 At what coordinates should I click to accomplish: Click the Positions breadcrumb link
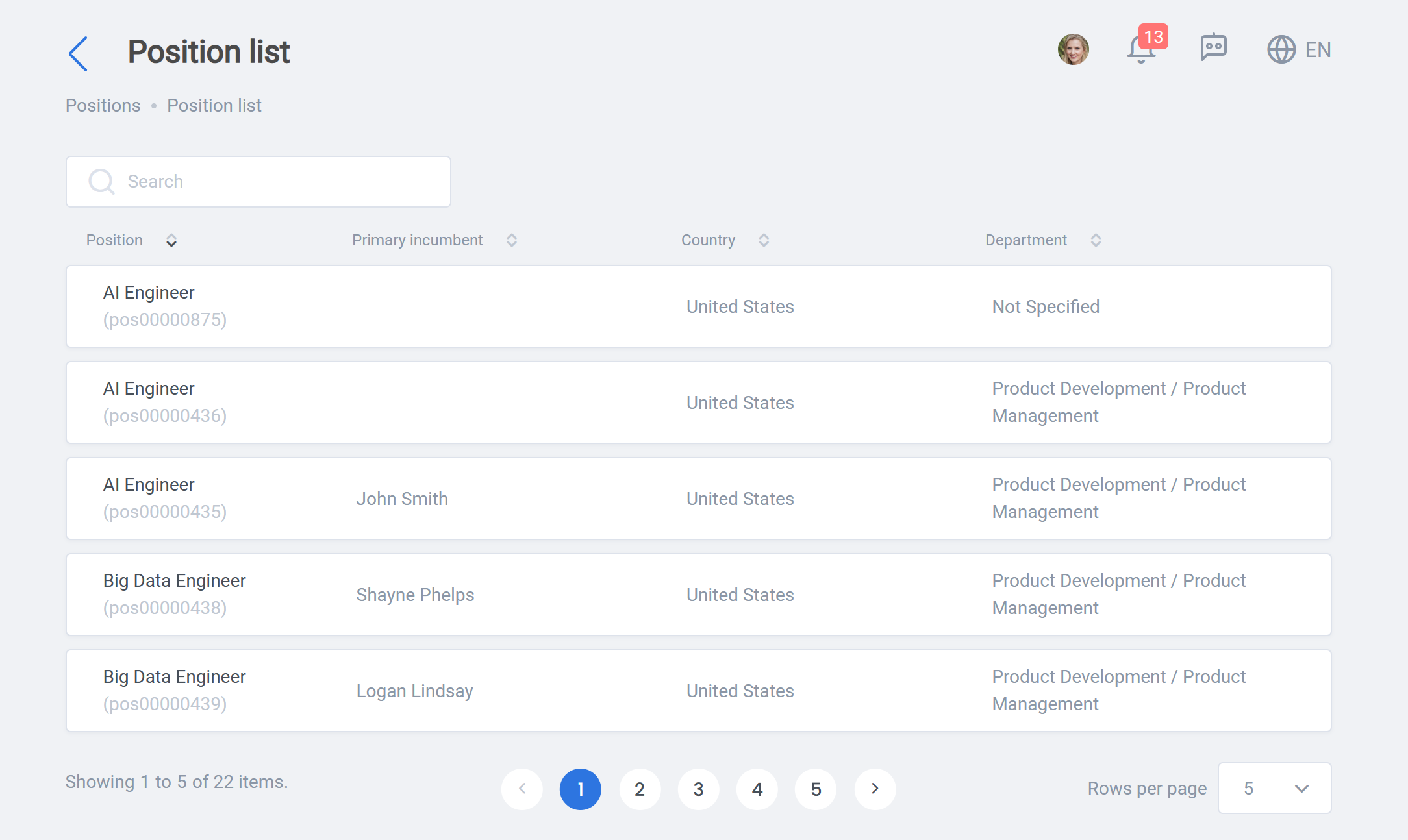coord(103,106)
